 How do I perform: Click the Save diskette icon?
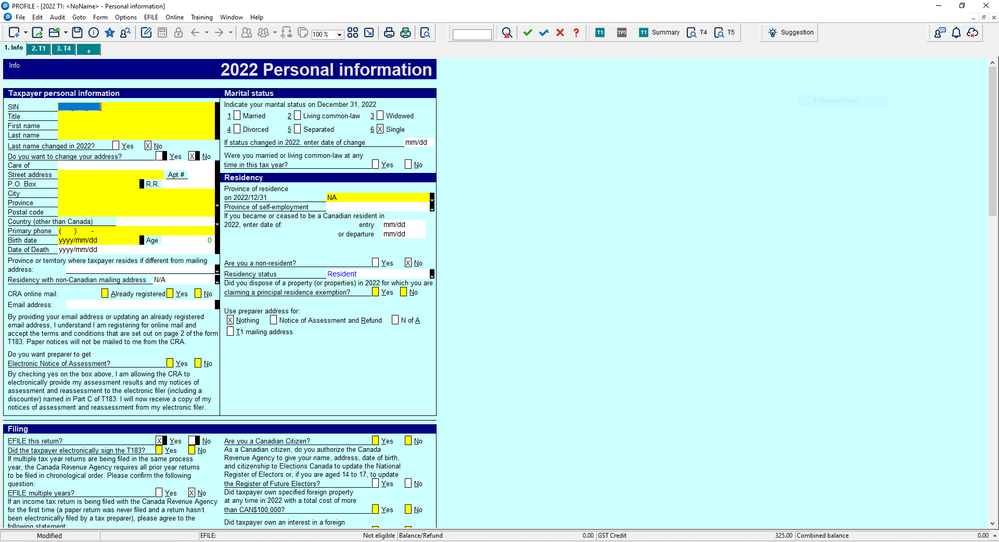(x=77, y=32)
